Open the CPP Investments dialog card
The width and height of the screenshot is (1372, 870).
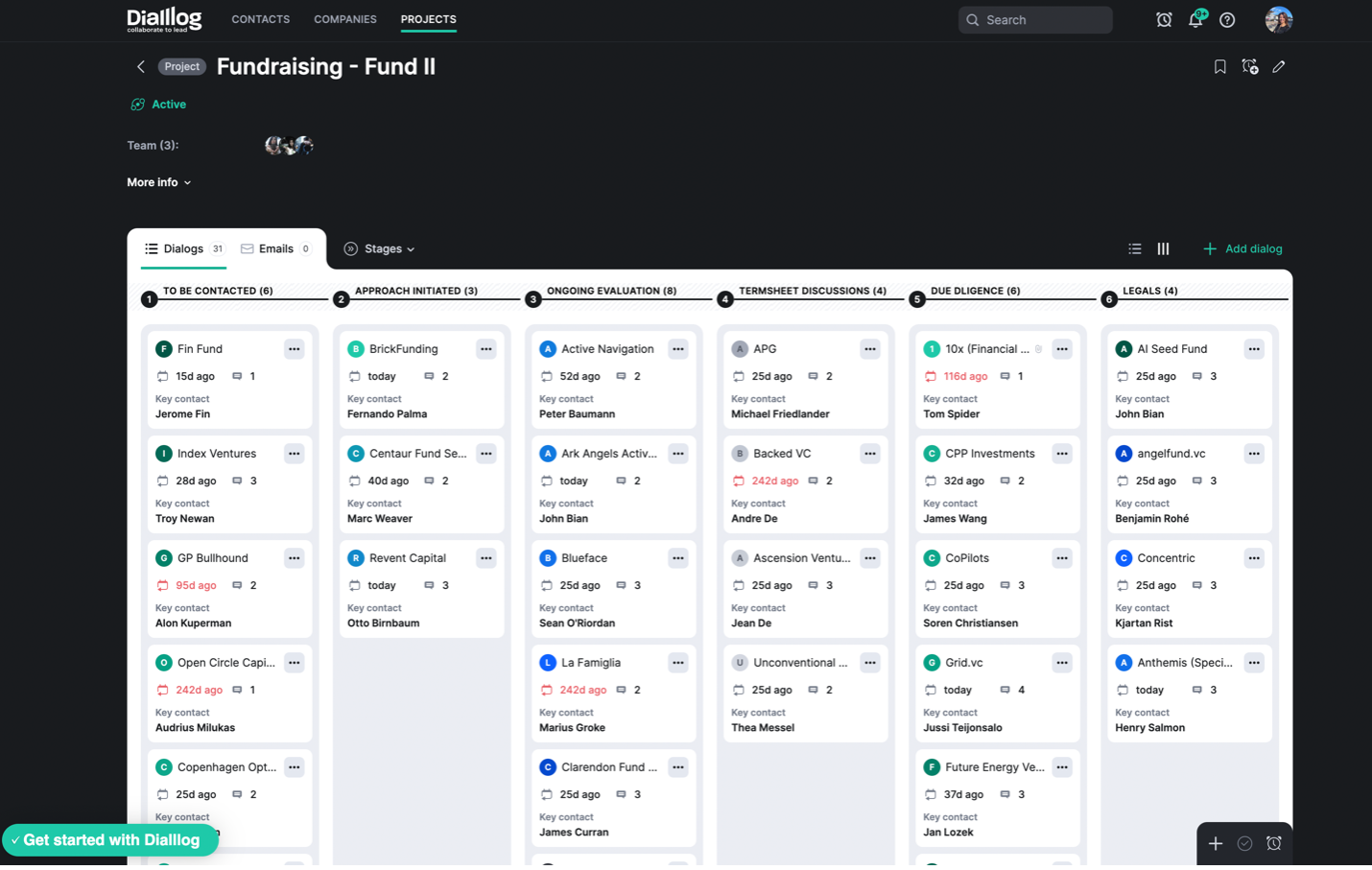(x=997, y=485)
